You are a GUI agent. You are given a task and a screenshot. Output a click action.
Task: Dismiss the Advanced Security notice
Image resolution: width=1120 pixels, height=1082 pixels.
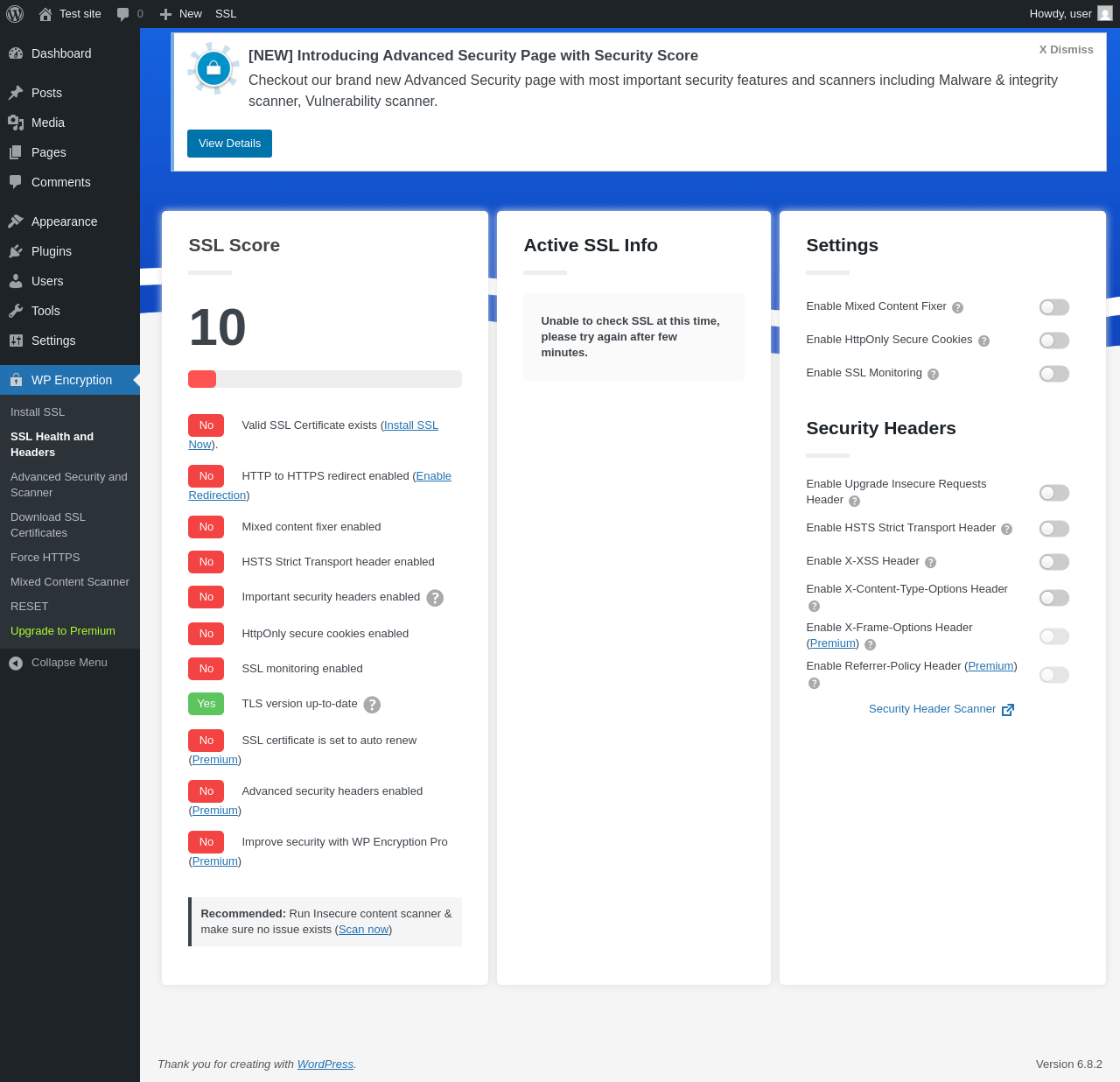click(x=1066, y=50)
